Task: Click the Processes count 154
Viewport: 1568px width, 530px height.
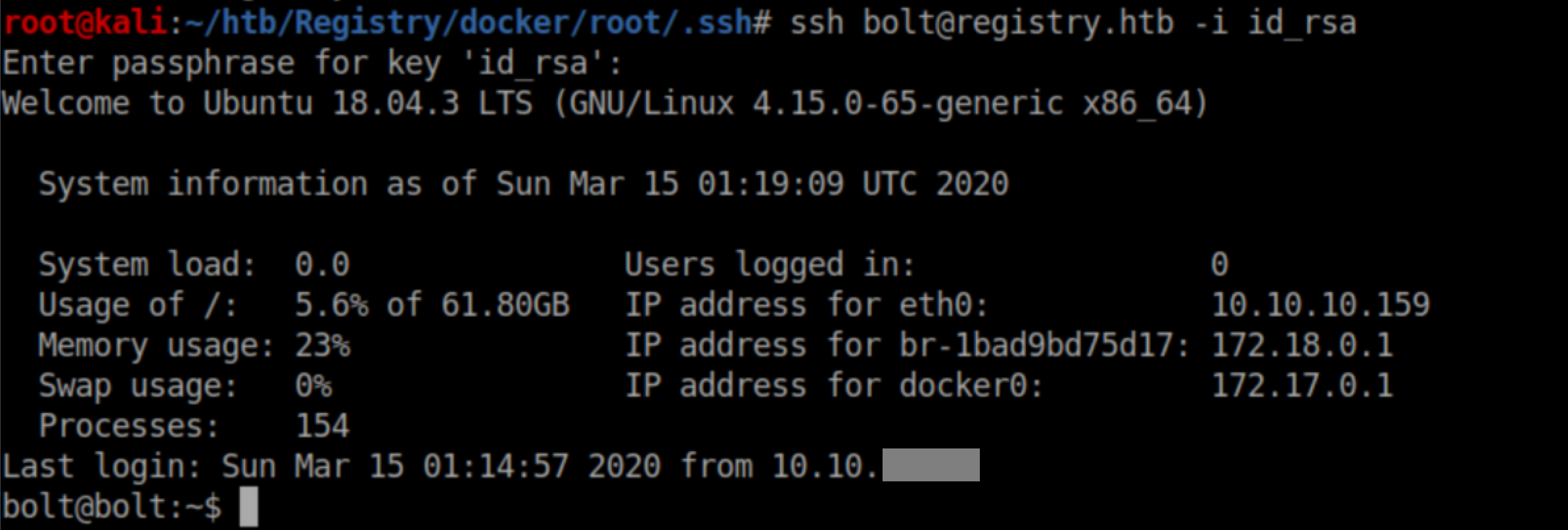Action: pyautogui.click(x=322, y=425)
